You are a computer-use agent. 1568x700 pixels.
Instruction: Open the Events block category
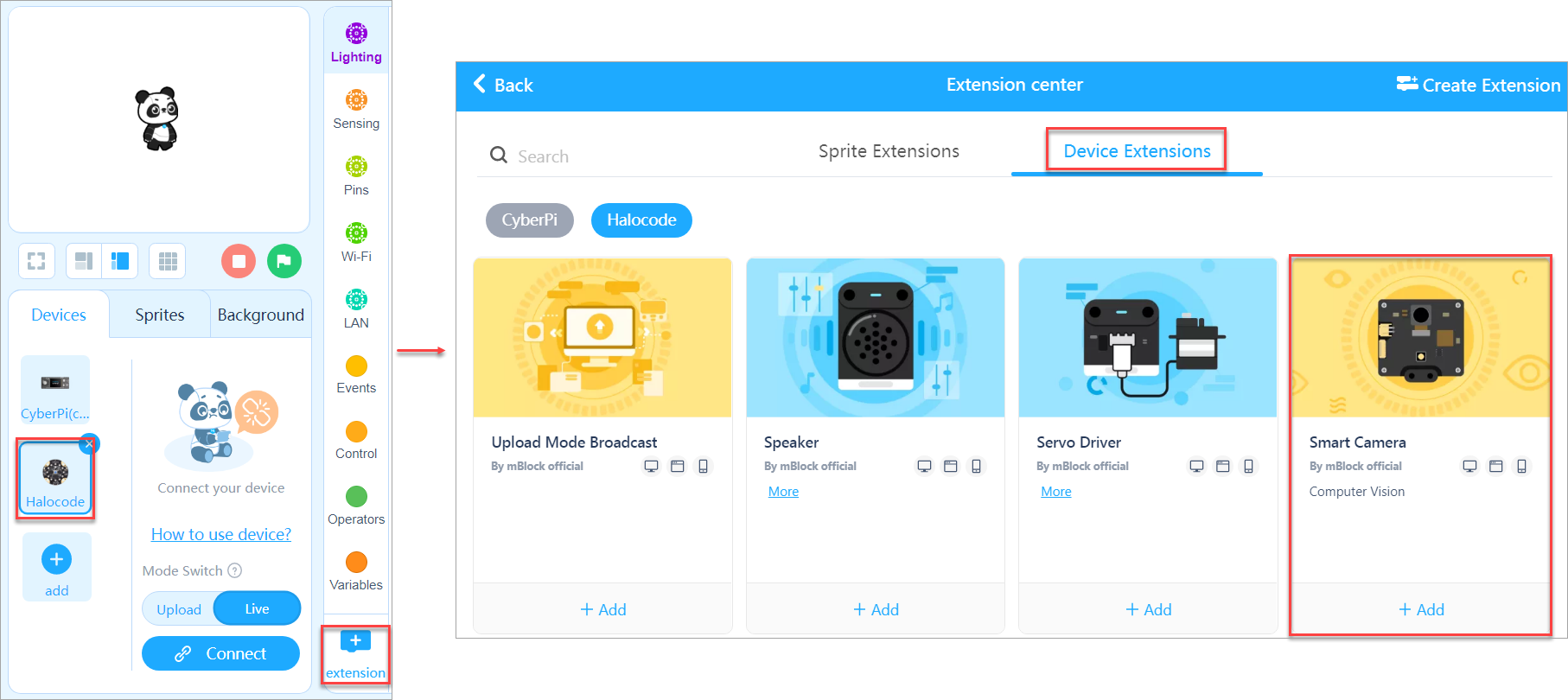click(x=356, y=375)
